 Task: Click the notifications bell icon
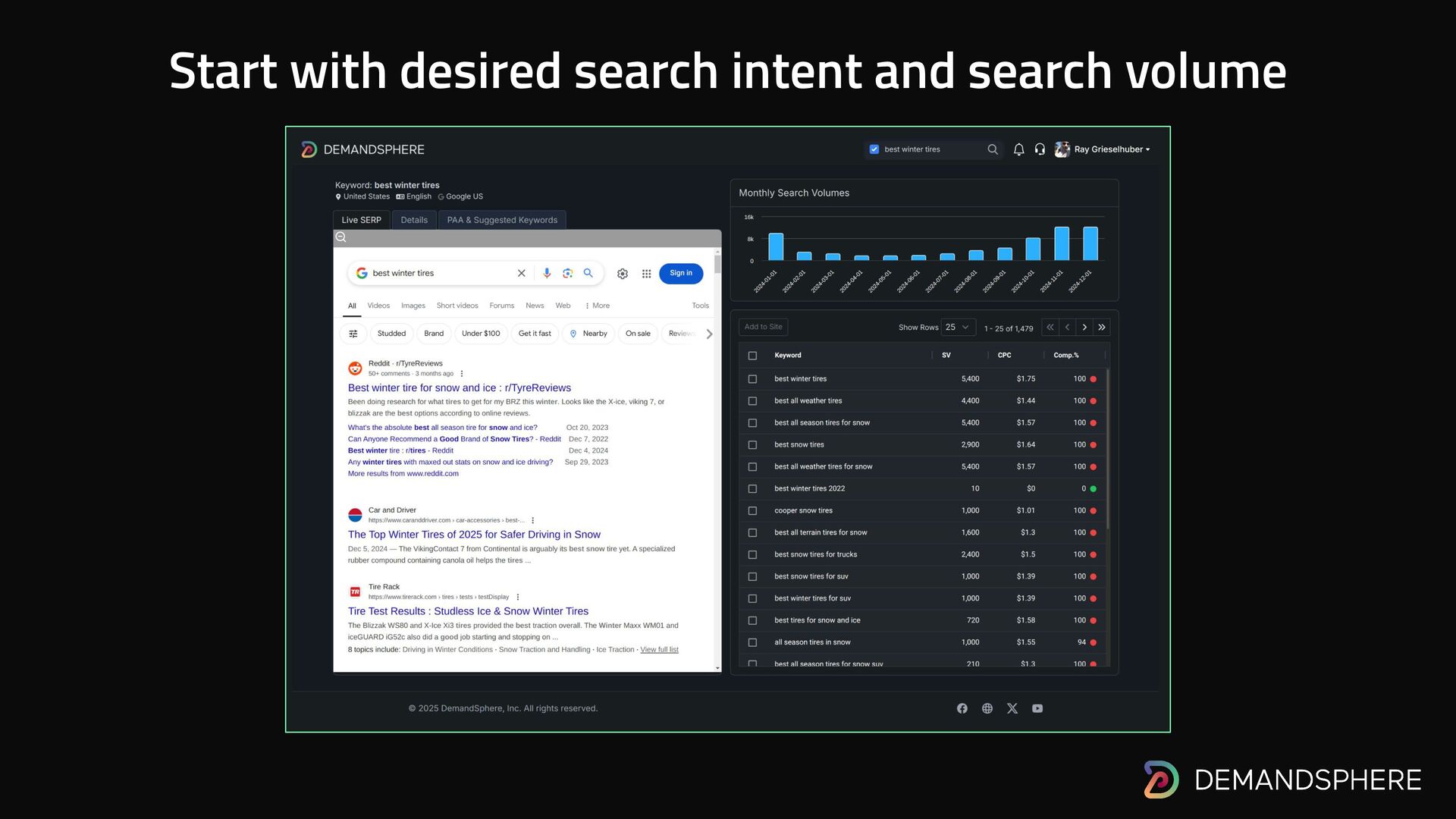point(1018,149)
